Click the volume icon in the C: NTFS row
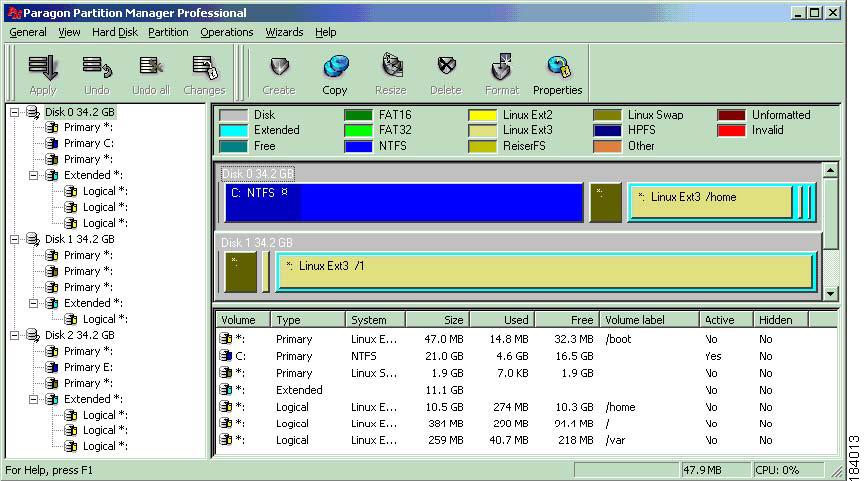 point(225,355)
